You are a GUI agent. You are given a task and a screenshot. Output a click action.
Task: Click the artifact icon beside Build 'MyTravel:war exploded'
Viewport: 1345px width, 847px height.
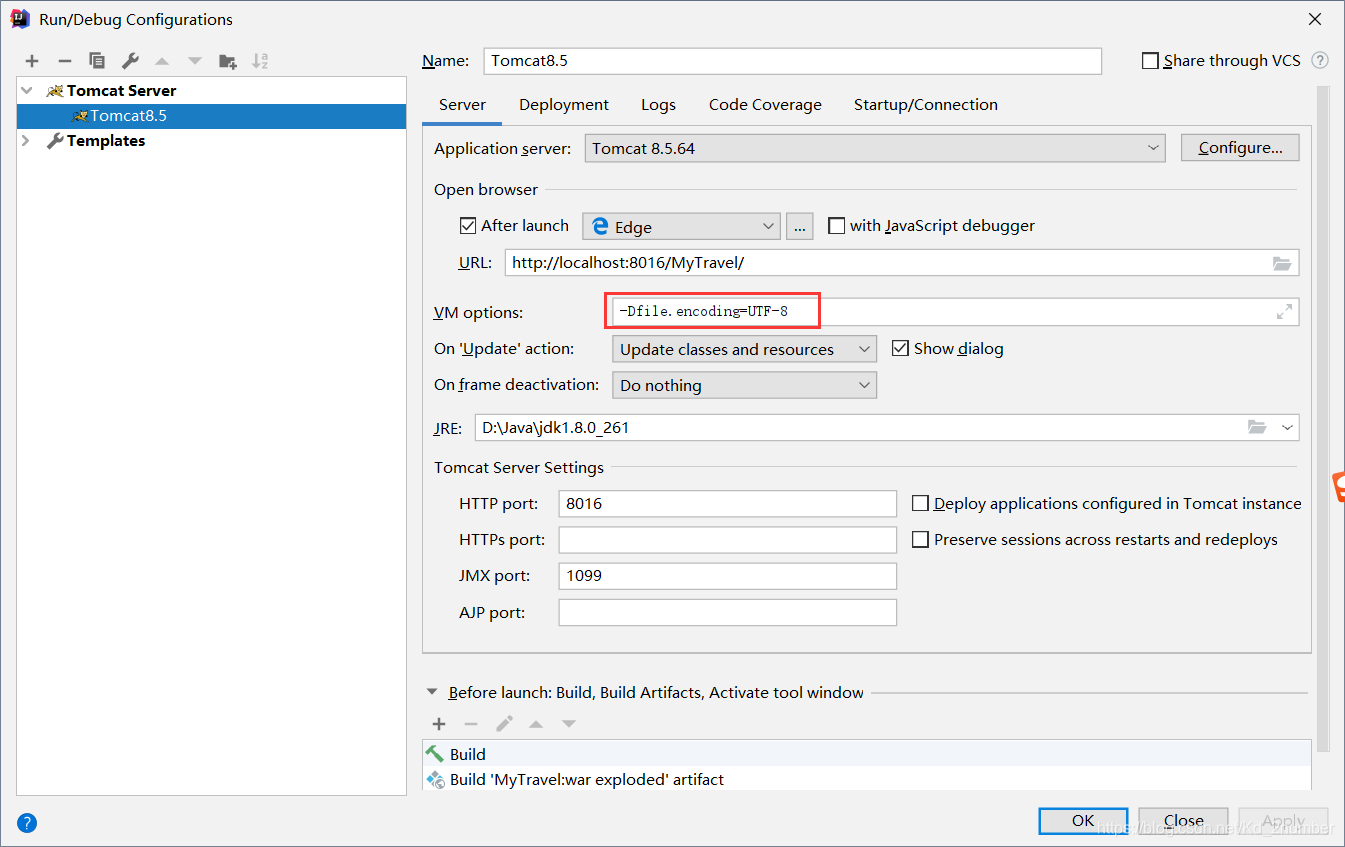point(435,779)
